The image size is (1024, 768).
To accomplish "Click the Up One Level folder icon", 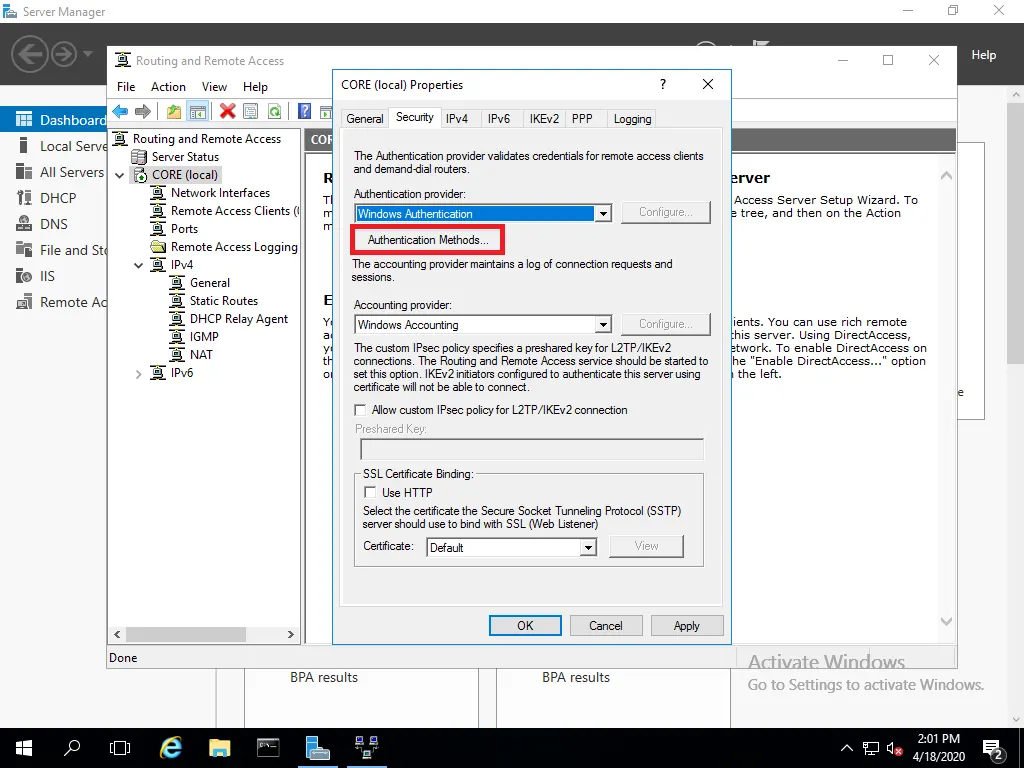I will (x=174, y=112).
